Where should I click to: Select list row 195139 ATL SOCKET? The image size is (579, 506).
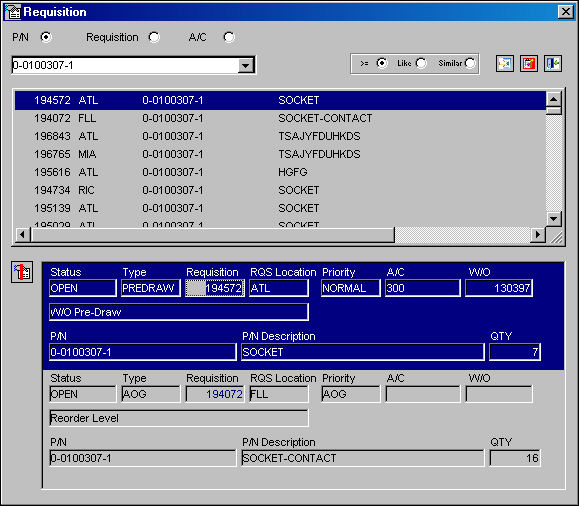point(280,208)
